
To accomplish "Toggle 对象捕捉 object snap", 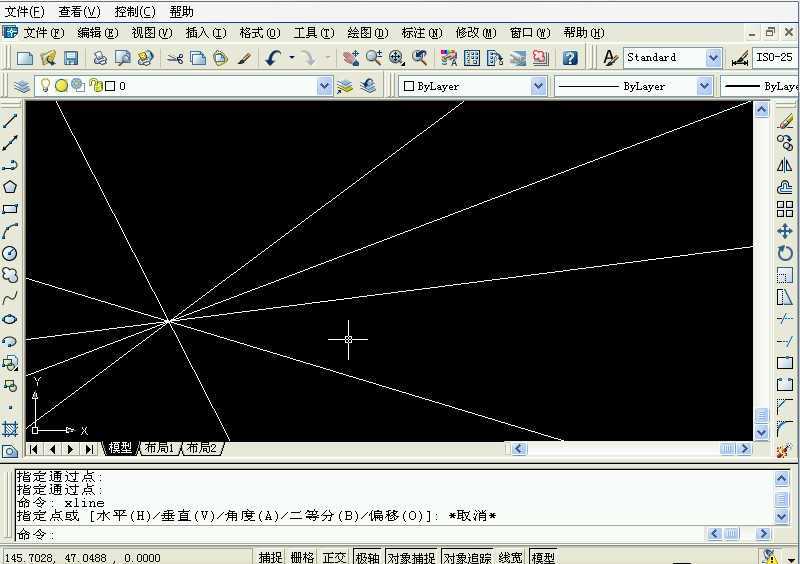I will (411, 557).
